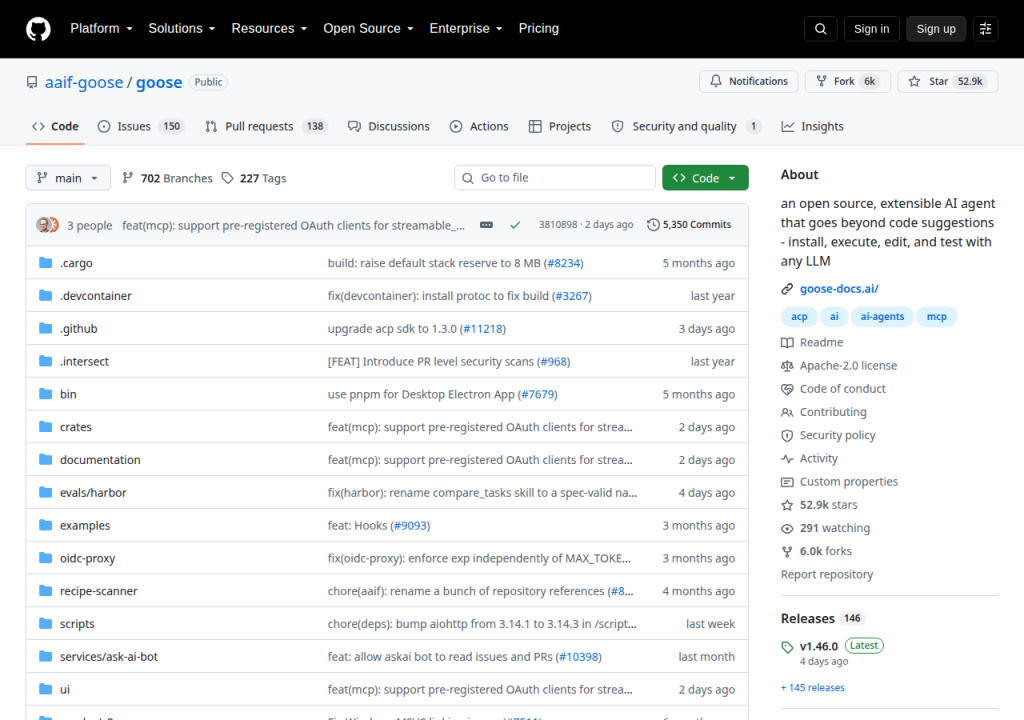Click the forks icon in About
The height and width of the screenshot is (720, 1024).
click(x=787, y=551)
